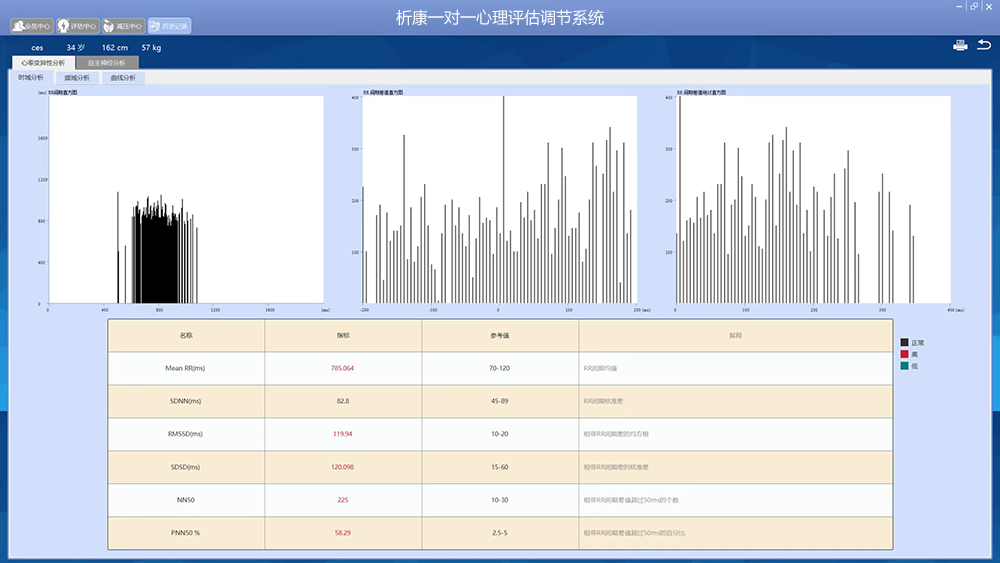Click the black 正常 legend swatch

[x=905, y=342]
